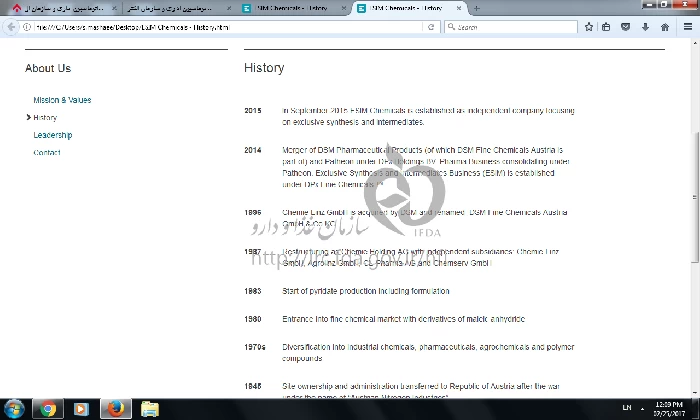Click 'Site ownership and administration' text
The width and height of the screenshot is (700, 420).
pyautogui.click(x=340, y=386)
